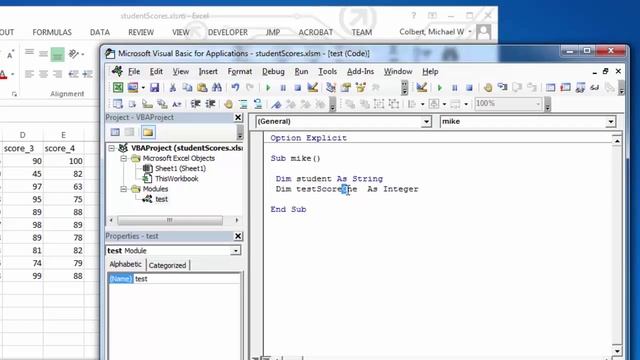Click View Code icon in Project panel
640x360 pixels.
pyautogui.click(x=115, y=132)
